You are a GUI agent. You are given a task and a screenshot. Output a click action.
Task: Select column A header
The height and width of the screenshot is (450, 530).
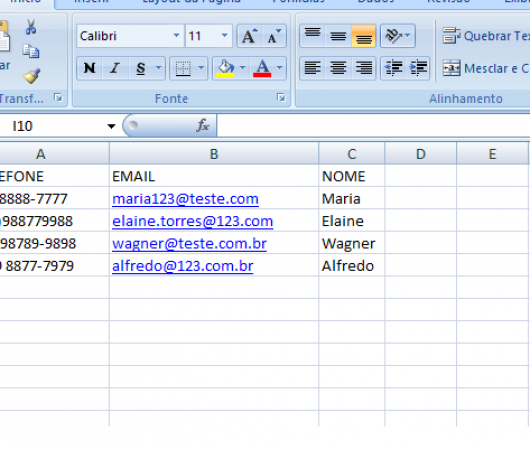[x=54, y=154]
